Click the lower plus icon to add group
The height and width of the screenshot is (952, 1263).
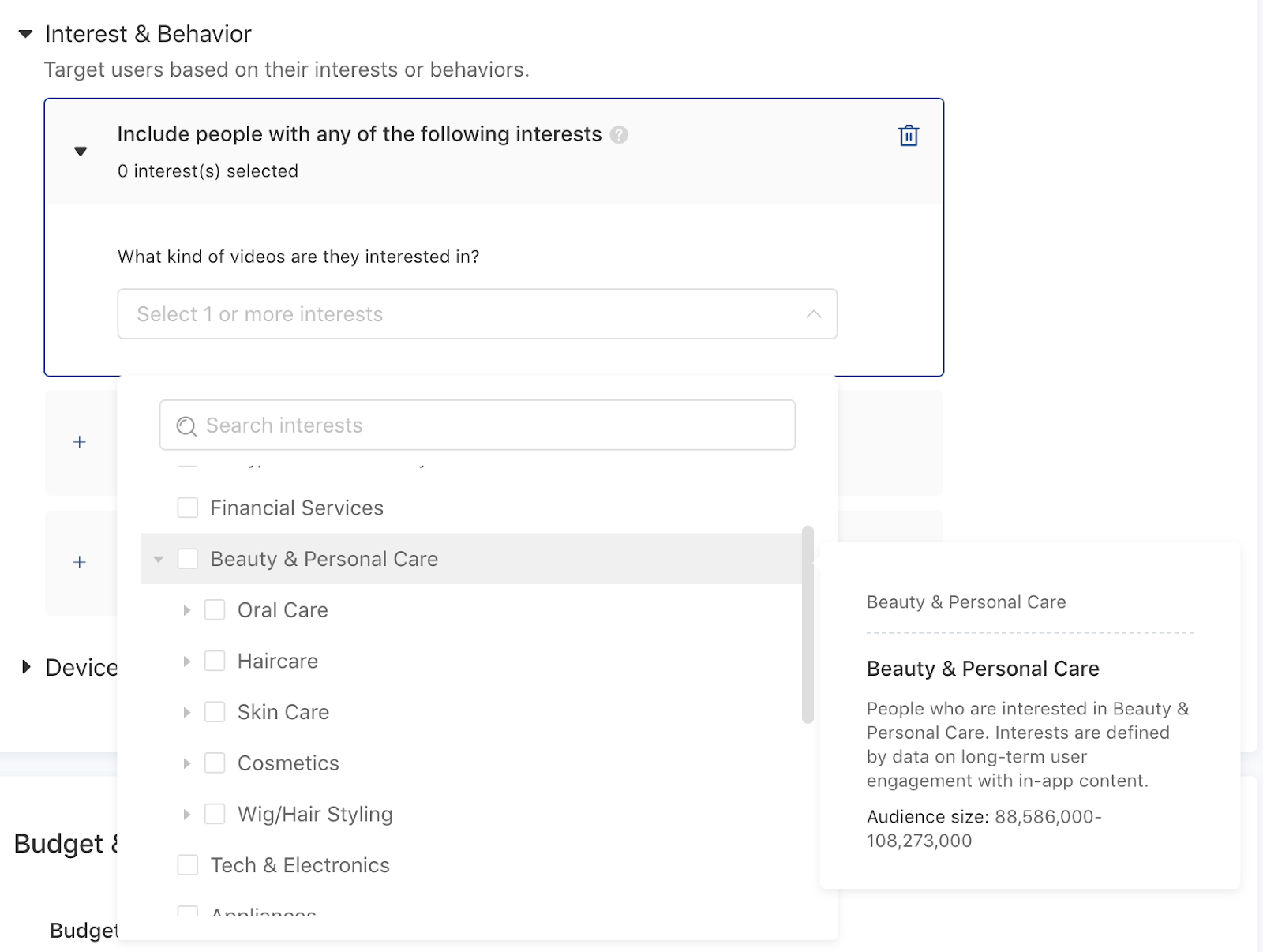(80, 562)
